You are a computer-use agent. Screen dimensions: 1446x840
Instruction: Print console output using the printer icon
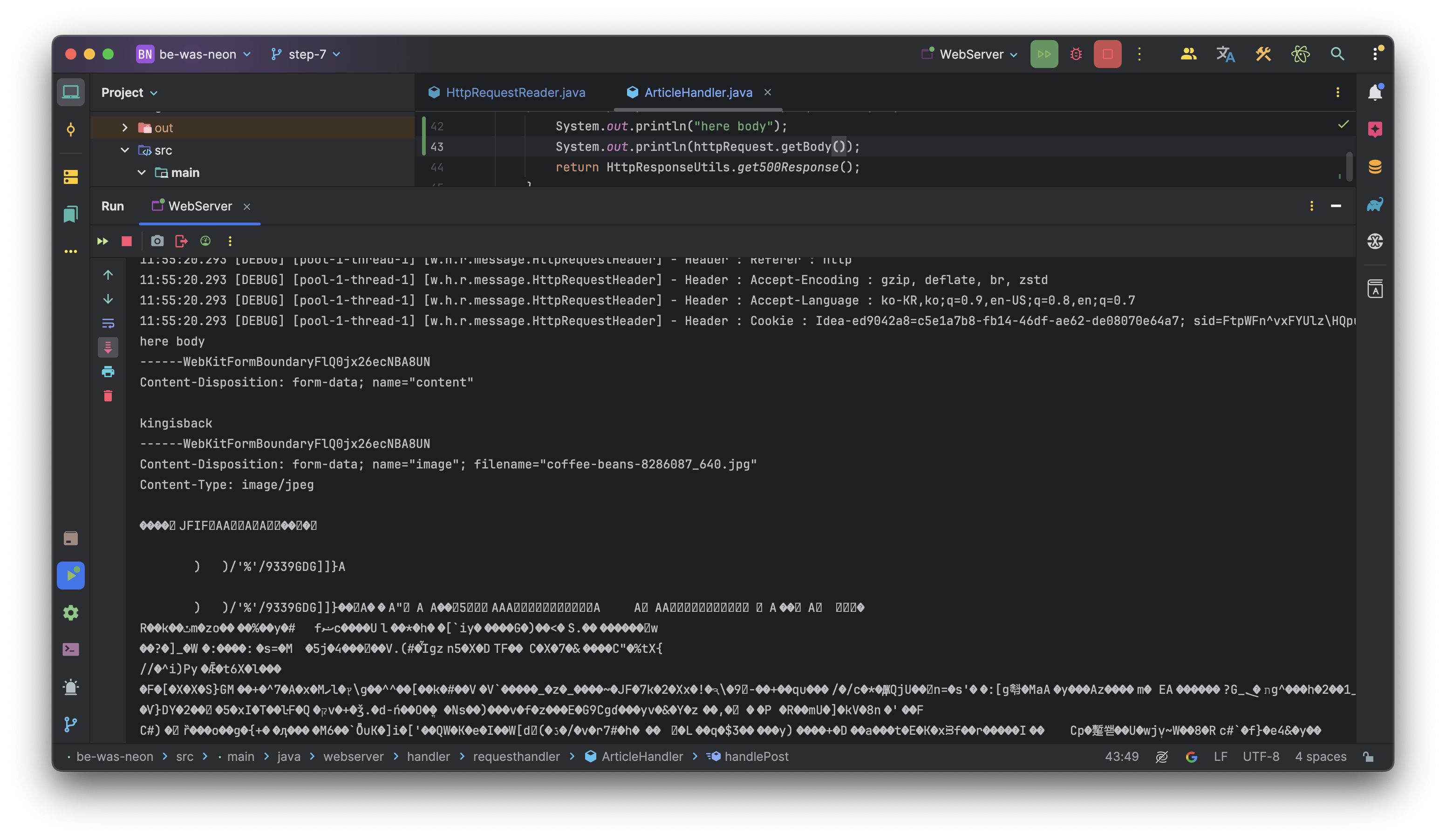[x=108, y=372]
